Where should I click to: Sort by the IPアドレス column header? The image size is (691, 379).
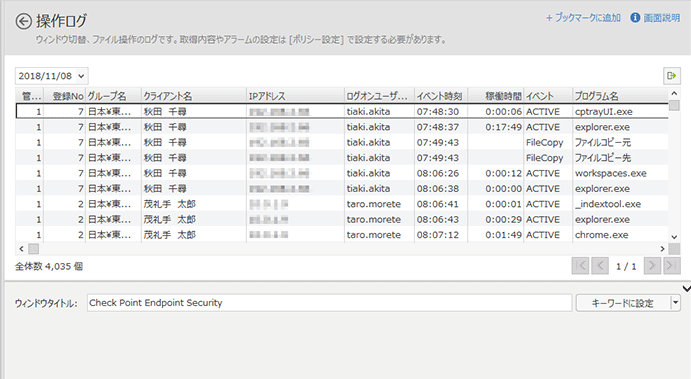coord(295,96)
